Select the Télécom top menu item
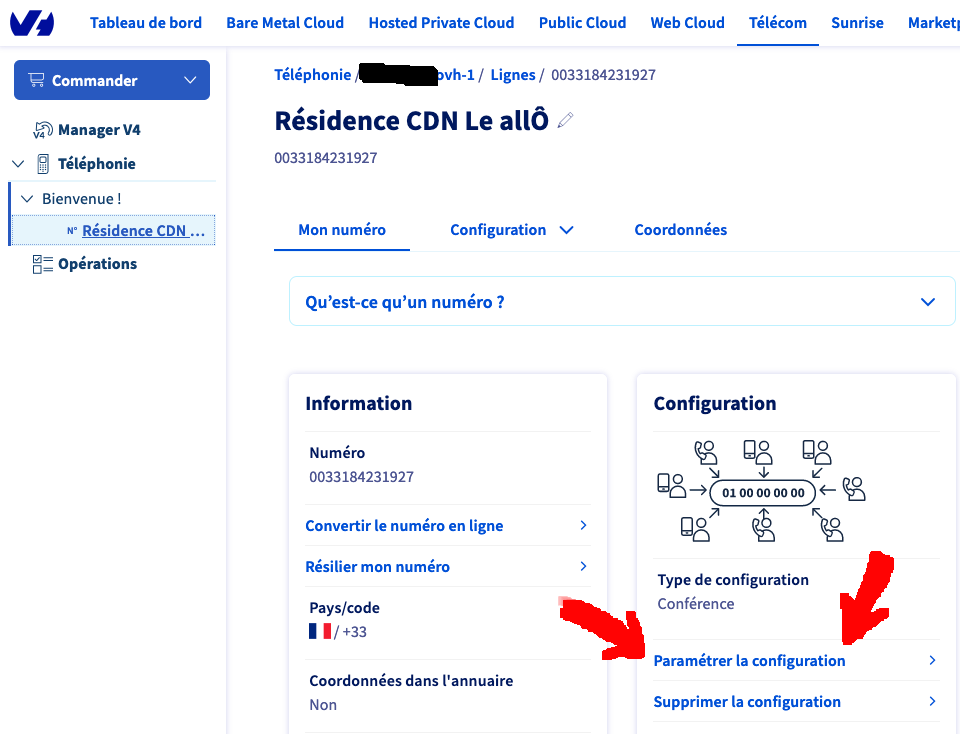Screen dimensions: 960x734 click(x=778, y=23)
